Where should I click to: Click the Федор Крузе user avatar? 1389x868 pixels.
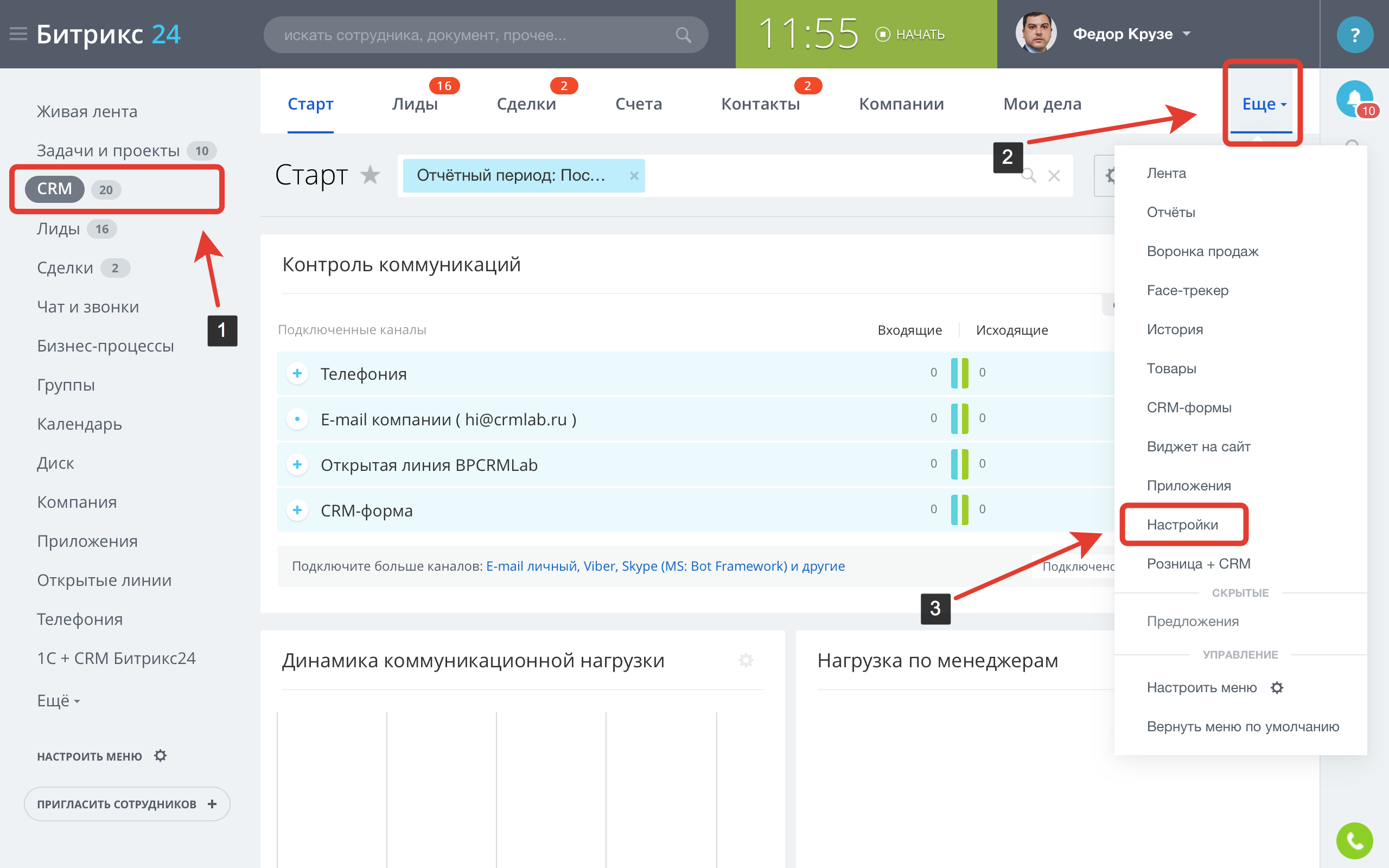click(x=1036, y=33)
